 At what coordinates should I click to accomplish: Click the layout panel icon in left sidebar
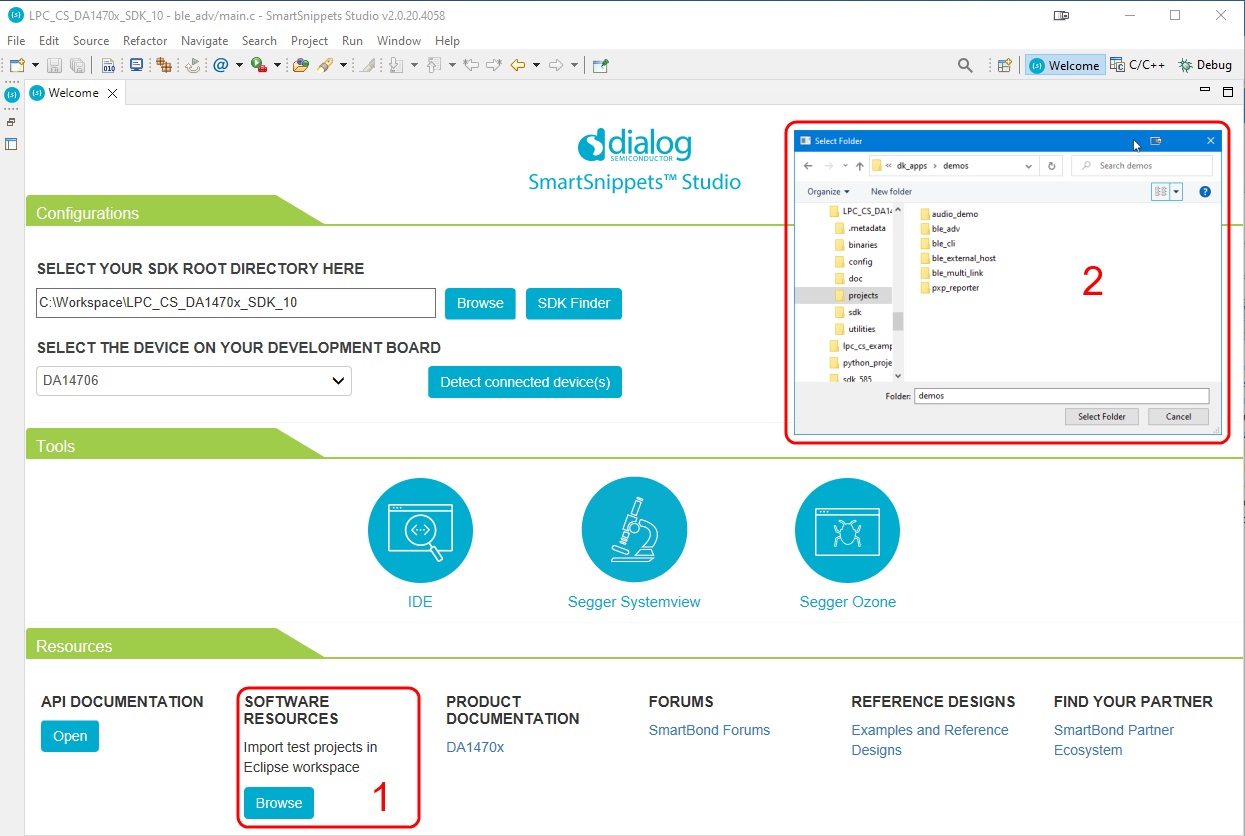tap(11, 143)
